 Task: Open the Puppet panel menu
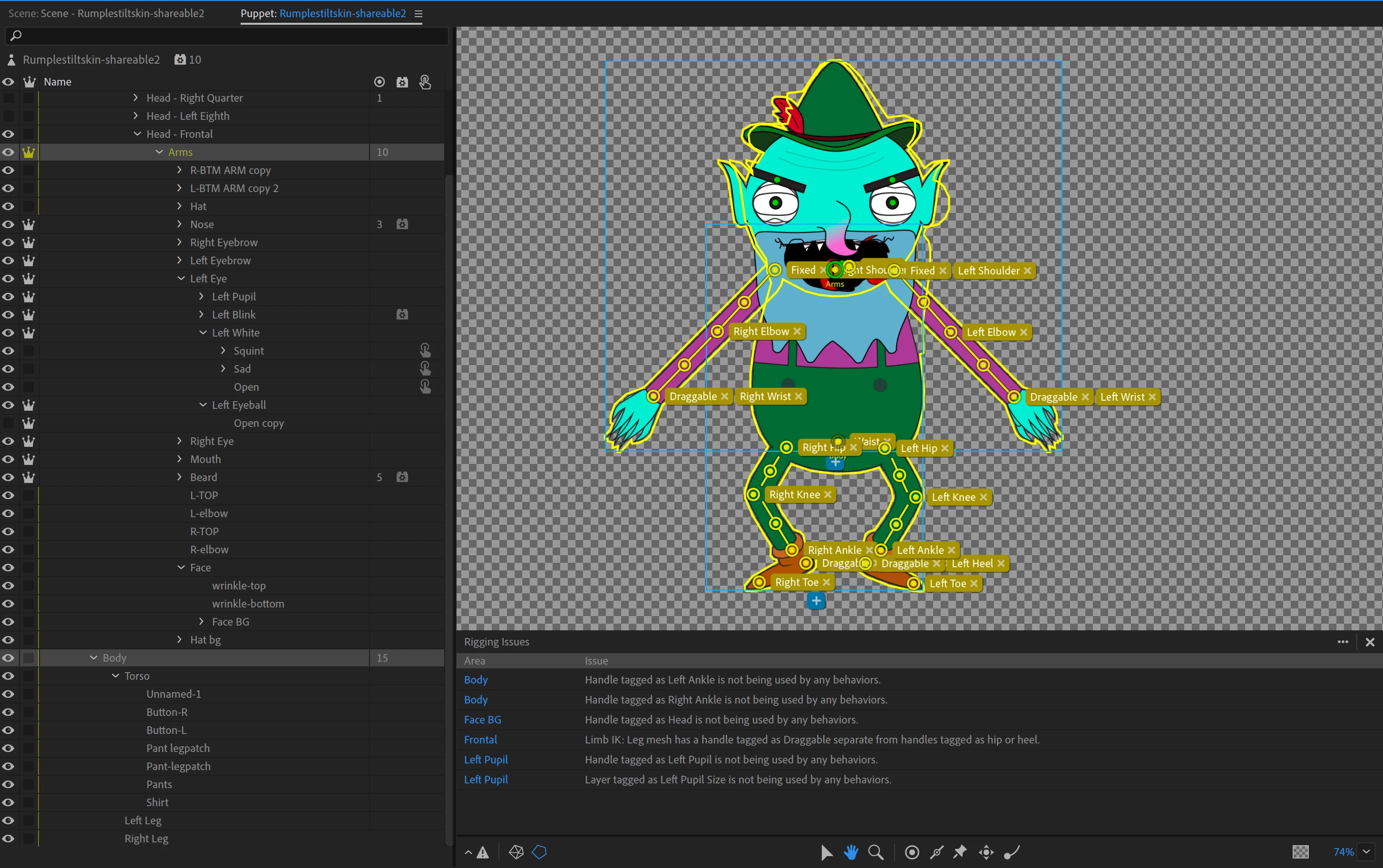[x=418, y=14]
